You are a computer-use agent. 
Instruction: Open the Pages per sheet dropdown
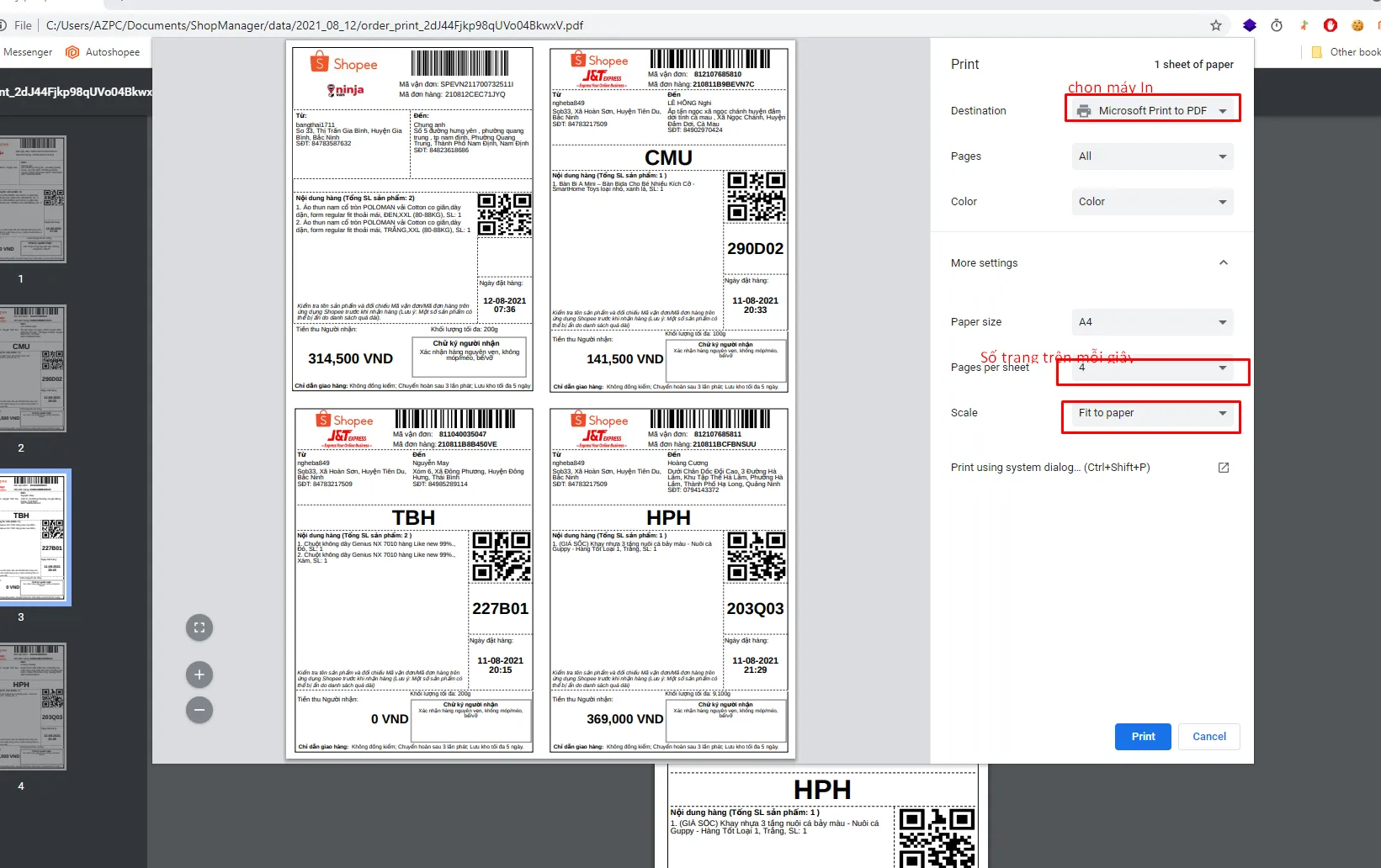click(x=1152, y=368)
